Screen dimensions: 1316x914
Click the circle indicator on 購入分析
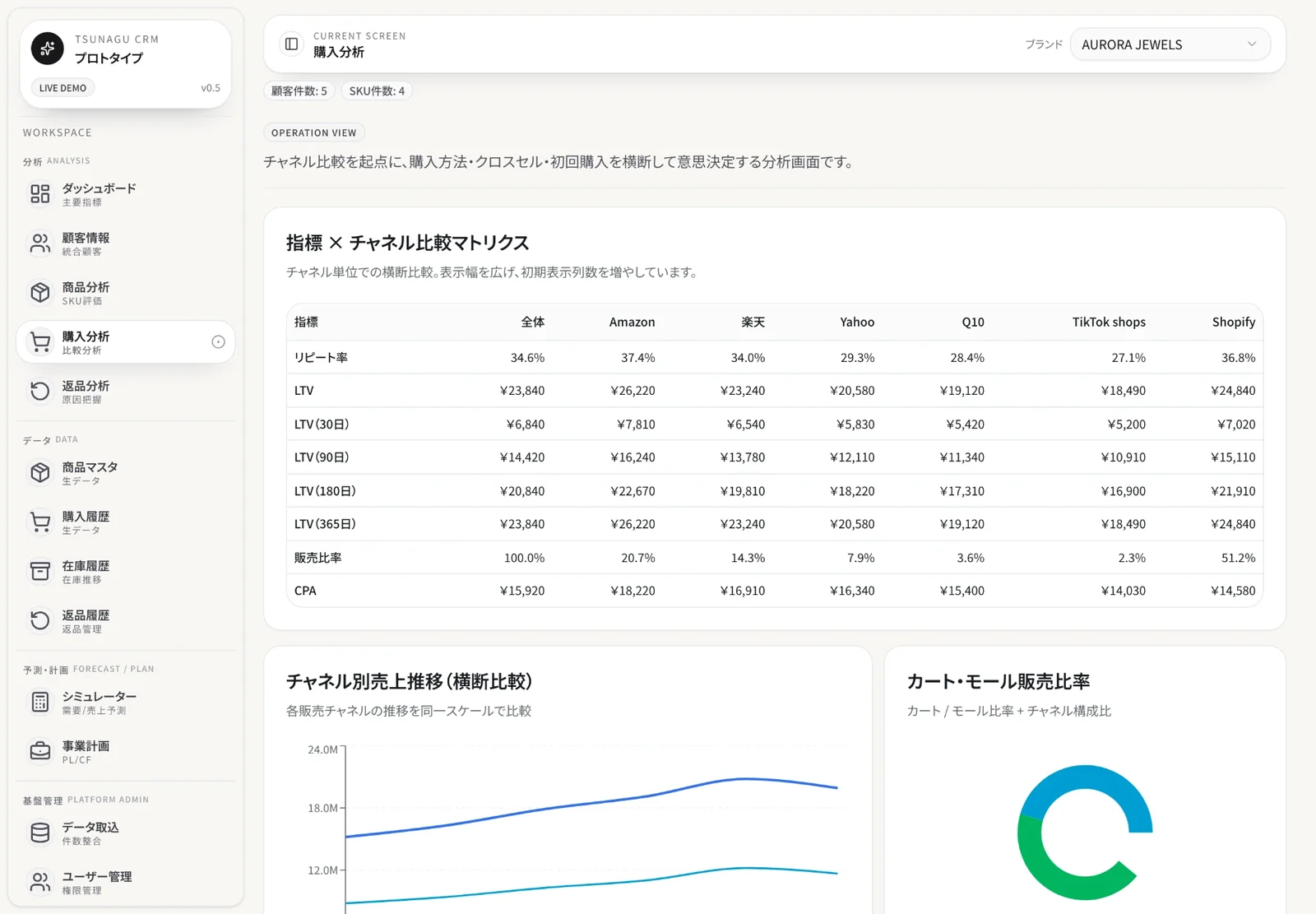pyautogui.click(x=218, y=342)
